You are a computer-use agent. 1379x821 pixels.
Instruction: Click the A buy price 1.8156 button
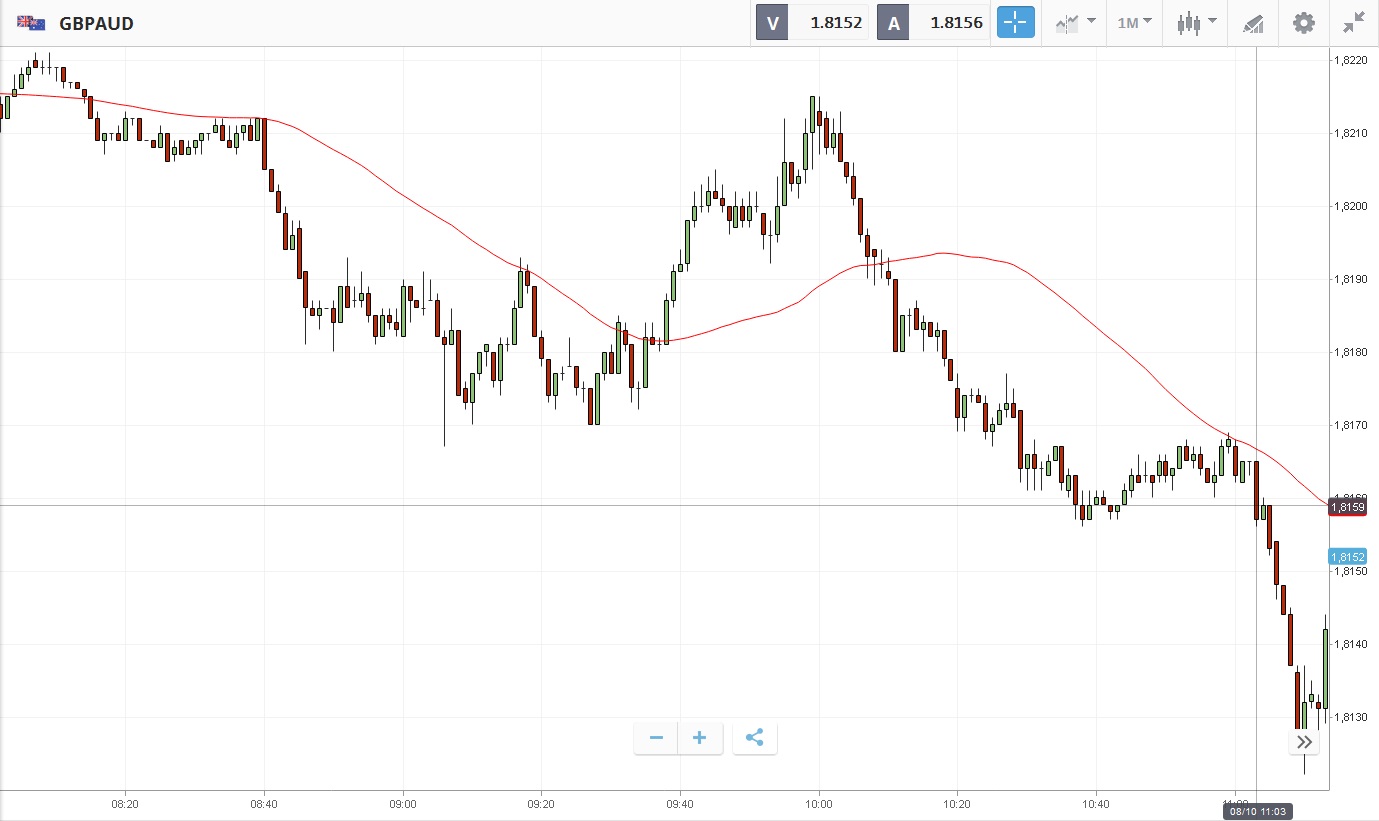click(x=933, y=22)
